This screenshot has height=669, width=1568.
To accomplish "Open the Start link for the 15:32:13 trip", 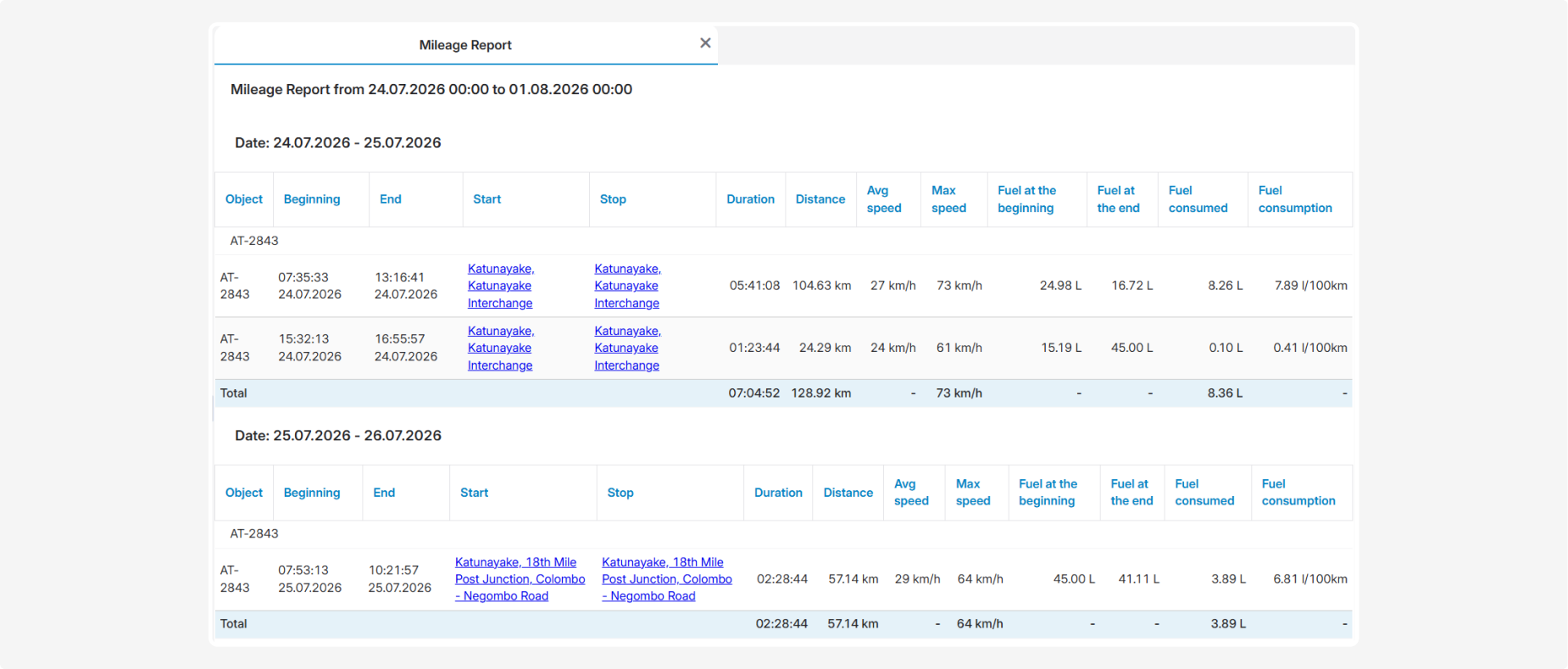I will 501,348.
